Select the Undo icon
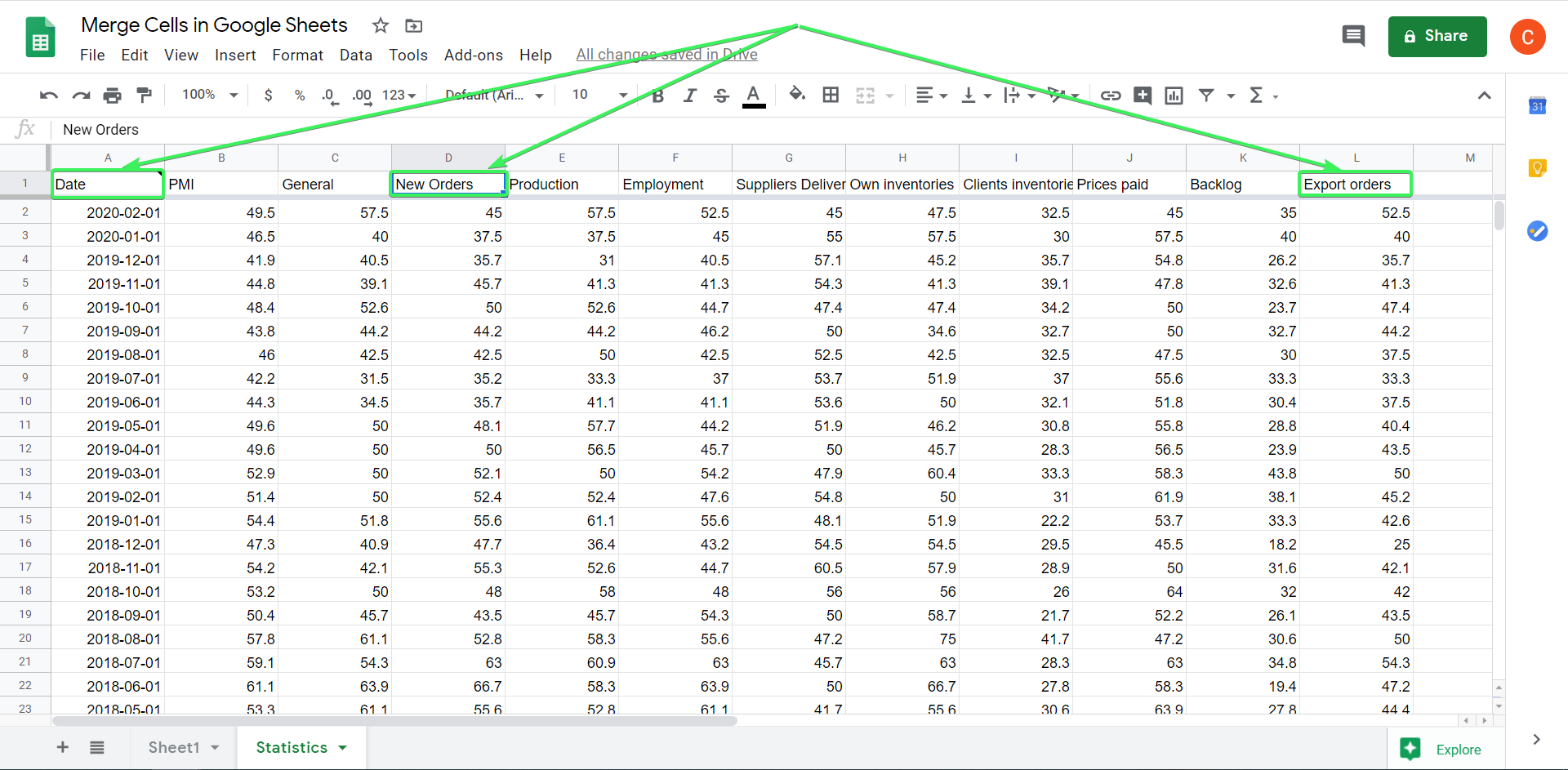The height and width of the screenshot is (770, 1568). pyautogui.click(x=48, y=95)
